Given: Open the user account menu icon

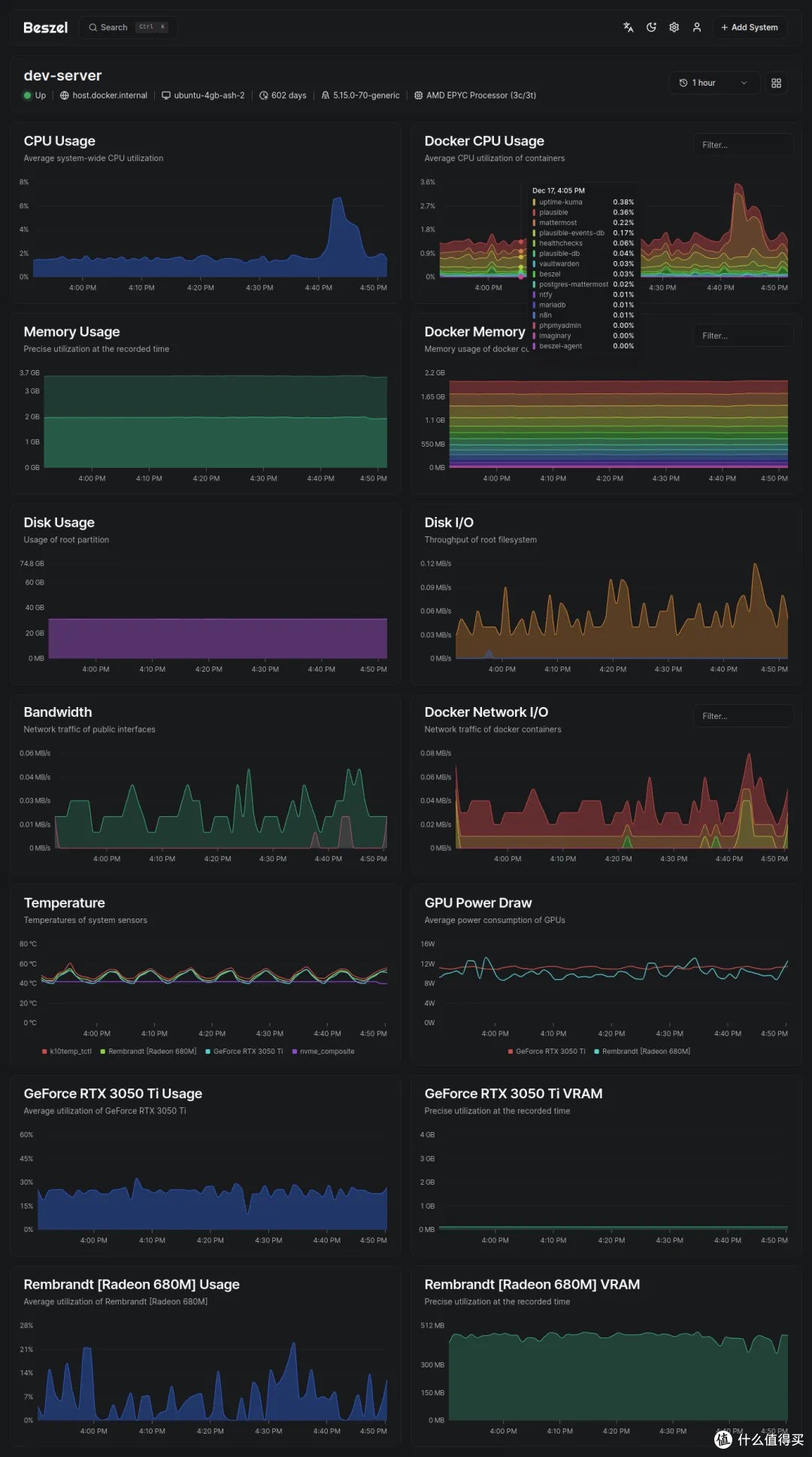Looking at the screenshot, I should 697,27.
